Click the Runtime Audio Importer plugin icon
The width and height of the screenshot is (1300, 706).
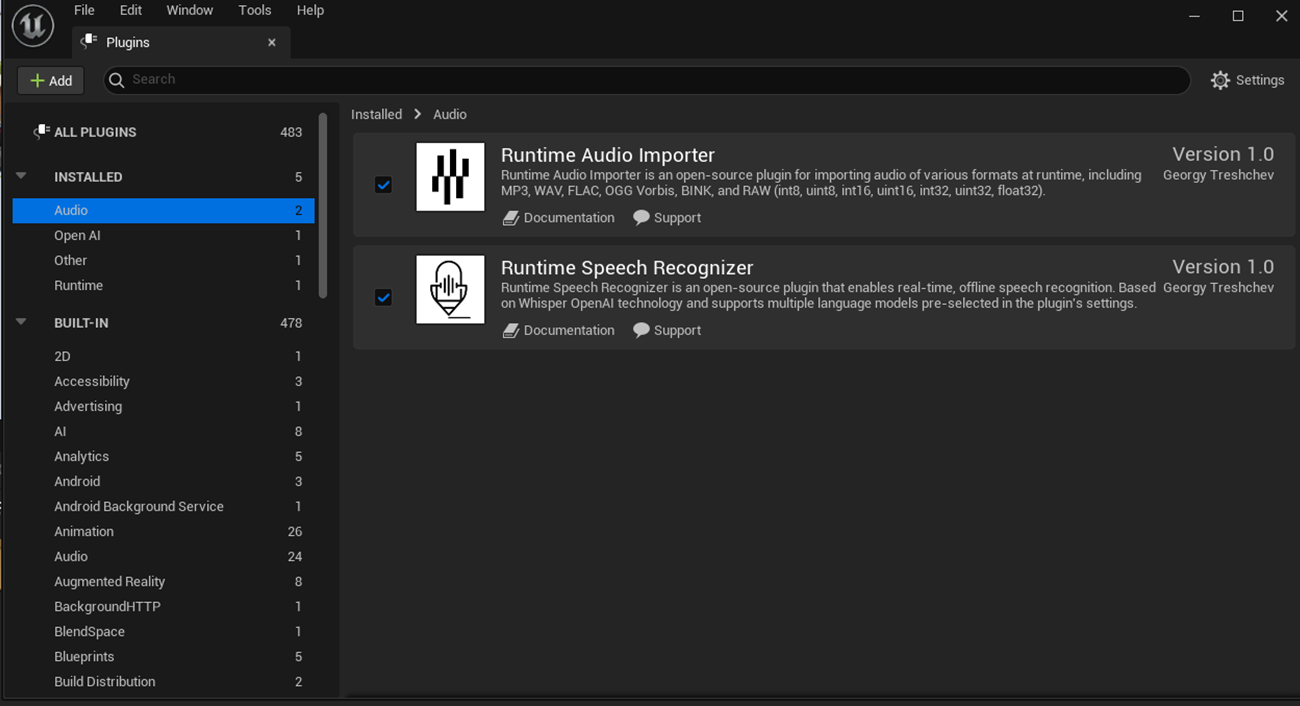click(450, 177)
